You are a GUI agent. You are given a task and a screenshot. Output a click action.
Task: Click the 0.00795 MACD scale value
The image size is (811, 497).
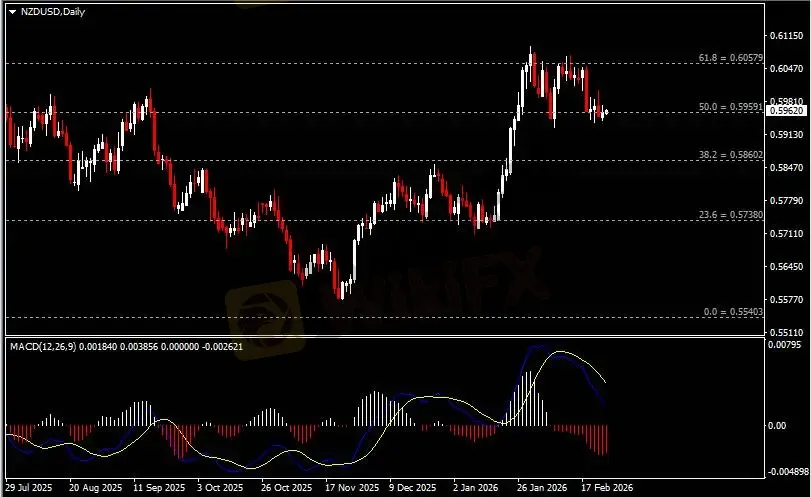[x=787, y=345]
